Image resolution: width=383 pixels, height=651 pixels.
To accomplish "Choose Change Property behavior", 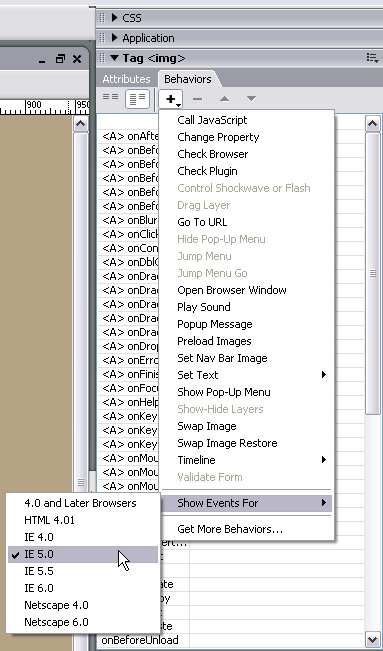I will tap(218, 137).
